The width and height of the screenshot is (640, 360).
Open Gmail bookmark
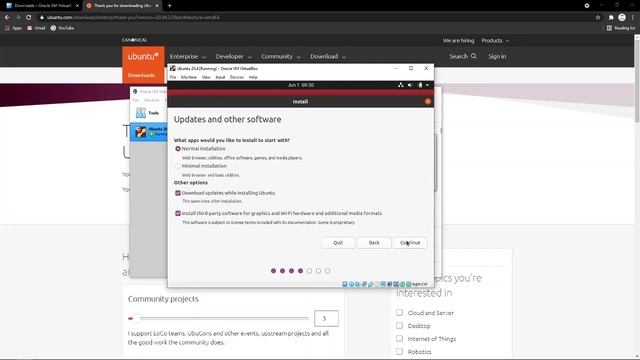point(36,28)
